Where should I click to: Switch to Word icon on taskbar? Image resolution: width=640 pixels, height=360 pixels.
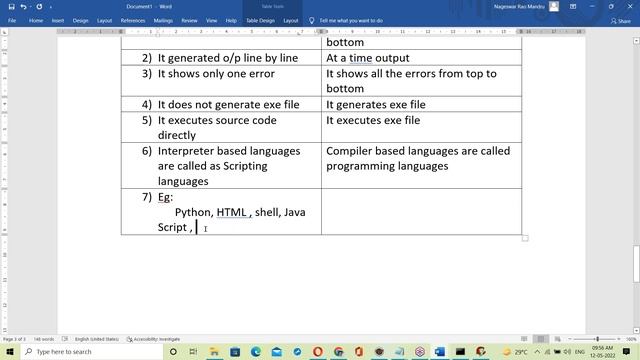click(x=440, y=351)
